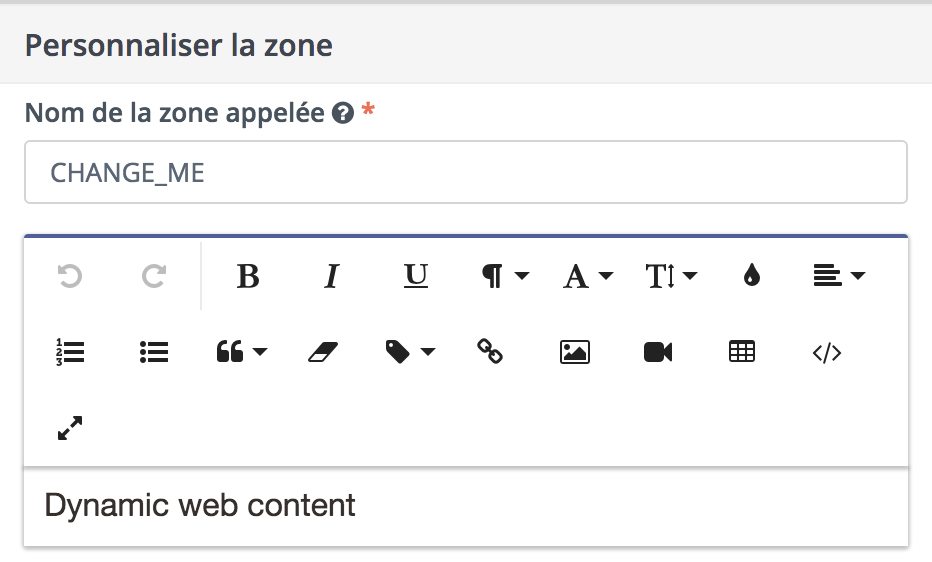Open the text alignment dropdown

(x=838, y=276)
